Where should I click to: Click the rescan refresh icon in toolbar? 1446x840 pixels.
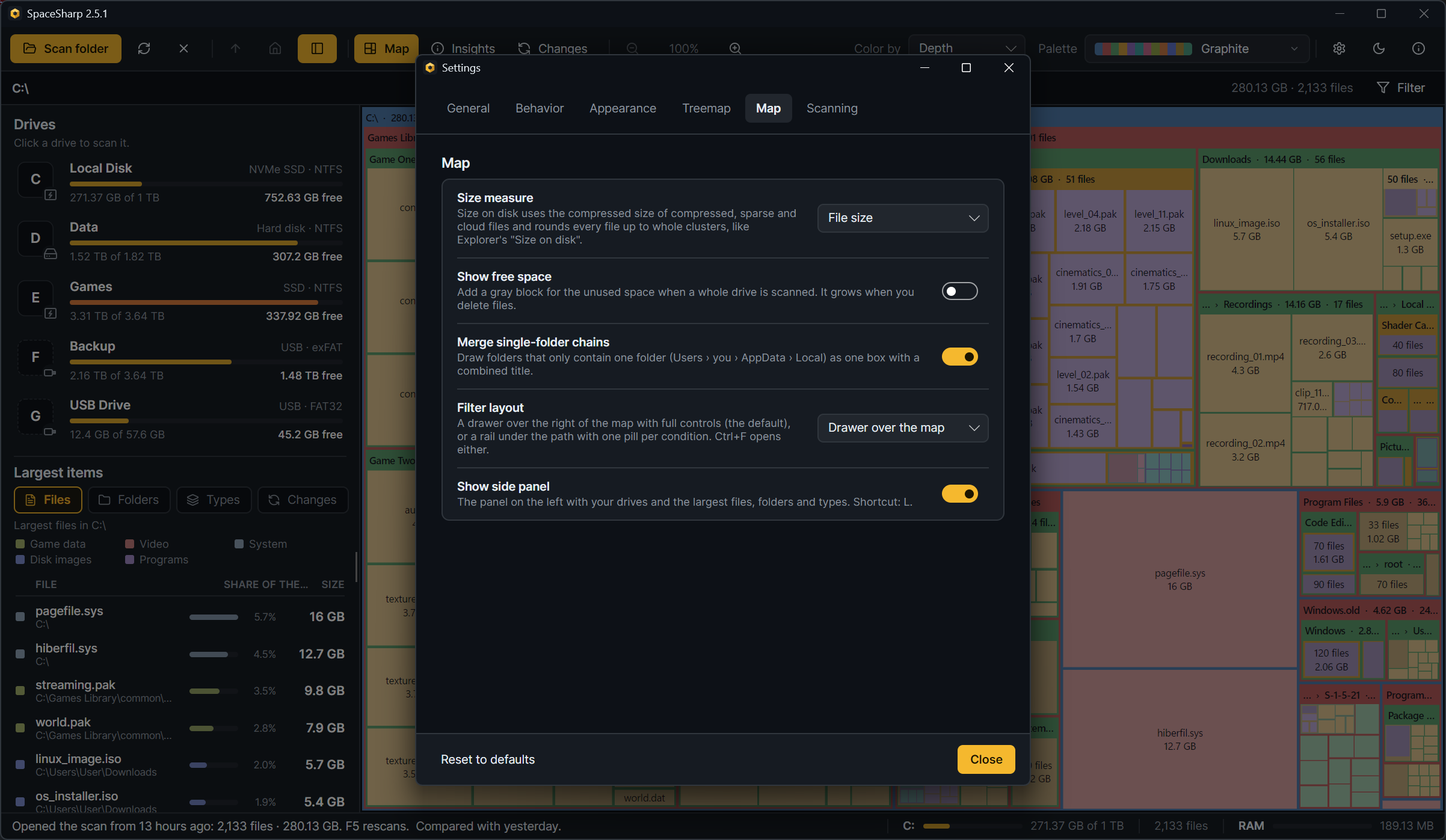click(144, 49)
